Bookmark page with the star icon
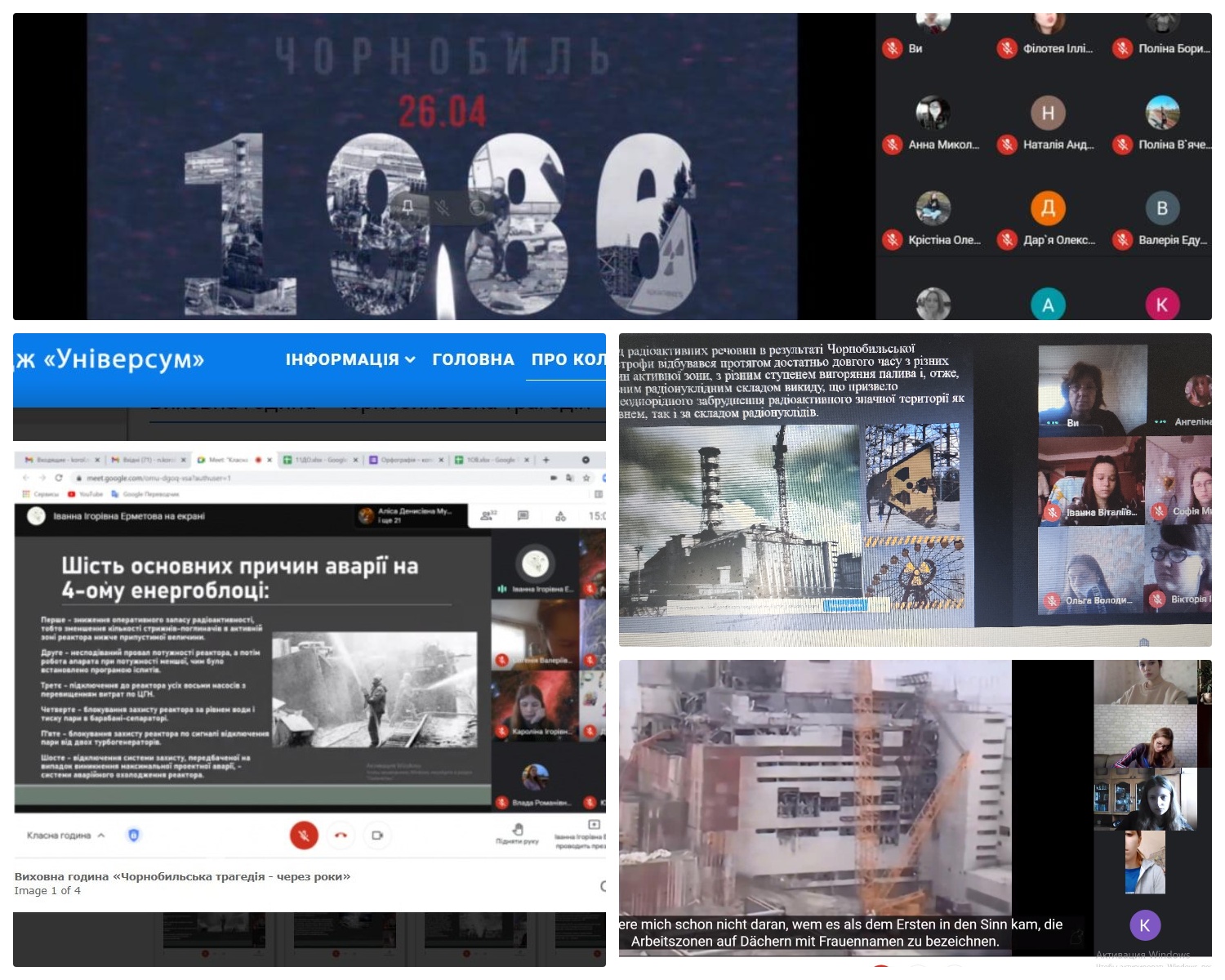The height and width of the screenshot is (980, 1225). 586,478
